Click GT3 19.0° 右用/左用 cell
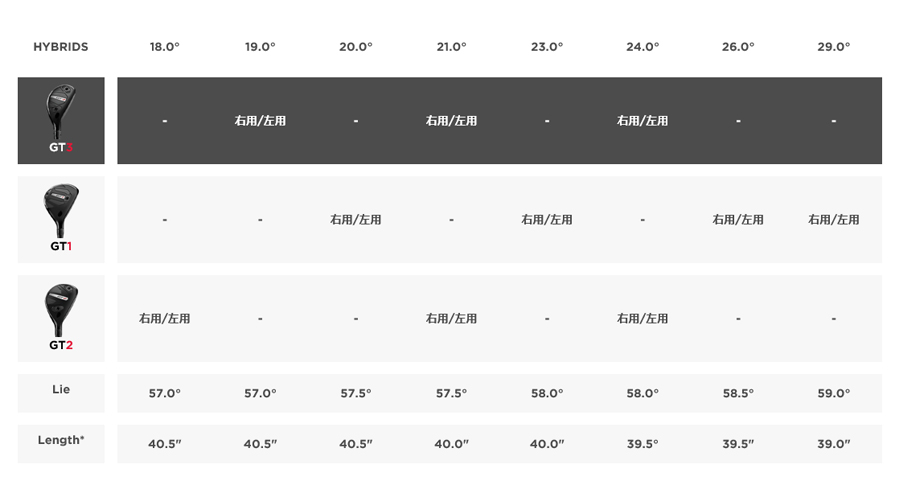Image resolution: width=900 pixels, height=500 pixels. 260,121
